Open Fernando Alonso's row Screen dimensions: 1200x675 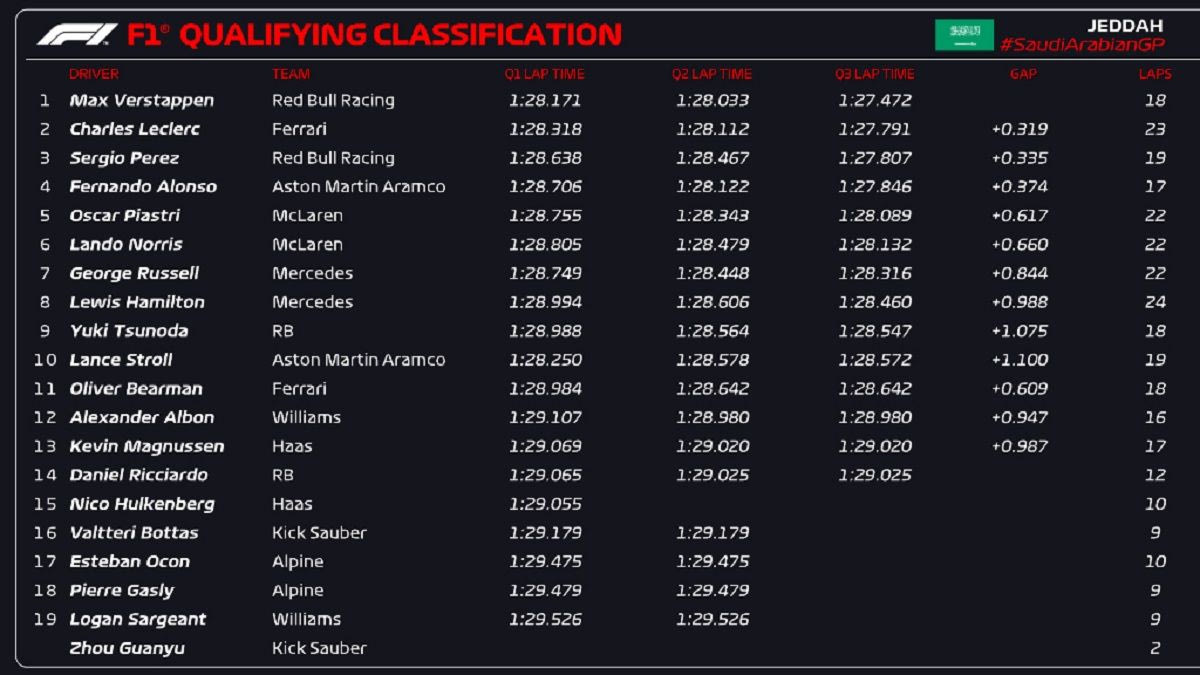143,187
